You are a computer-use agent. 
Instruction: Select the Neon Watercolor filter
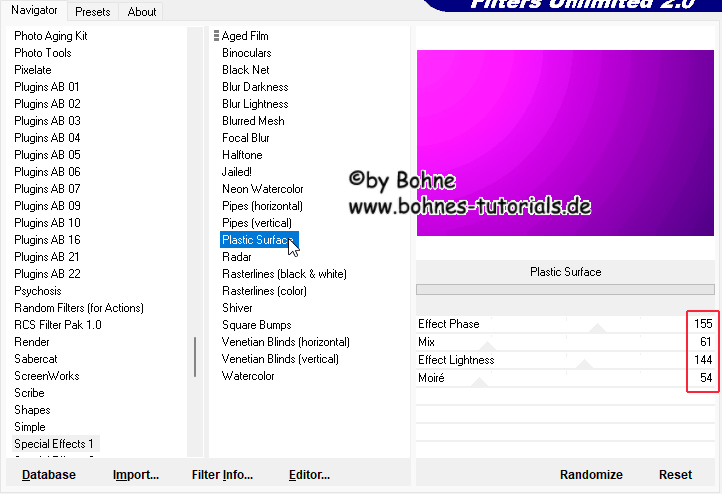262,189
